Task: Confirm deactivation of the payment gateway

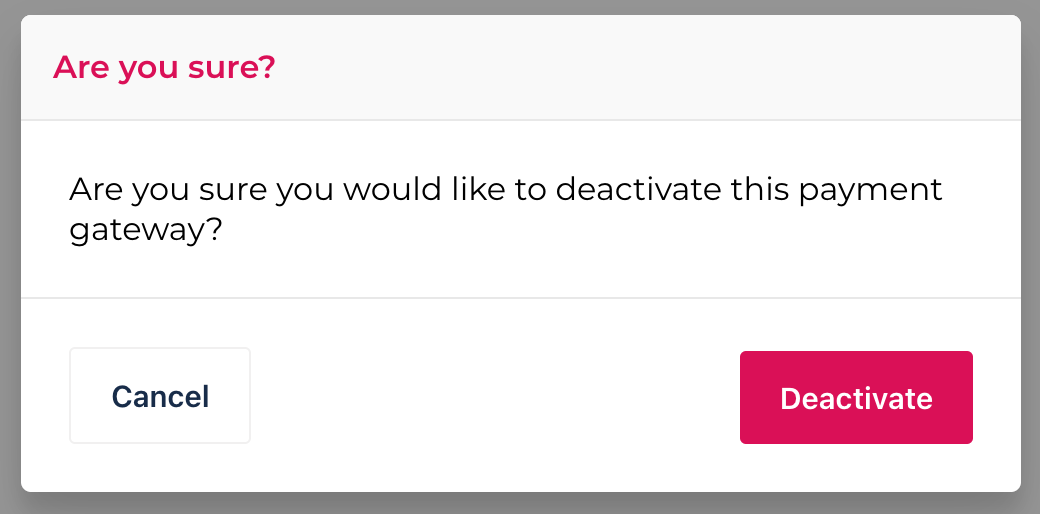Action: click(856, 397)
